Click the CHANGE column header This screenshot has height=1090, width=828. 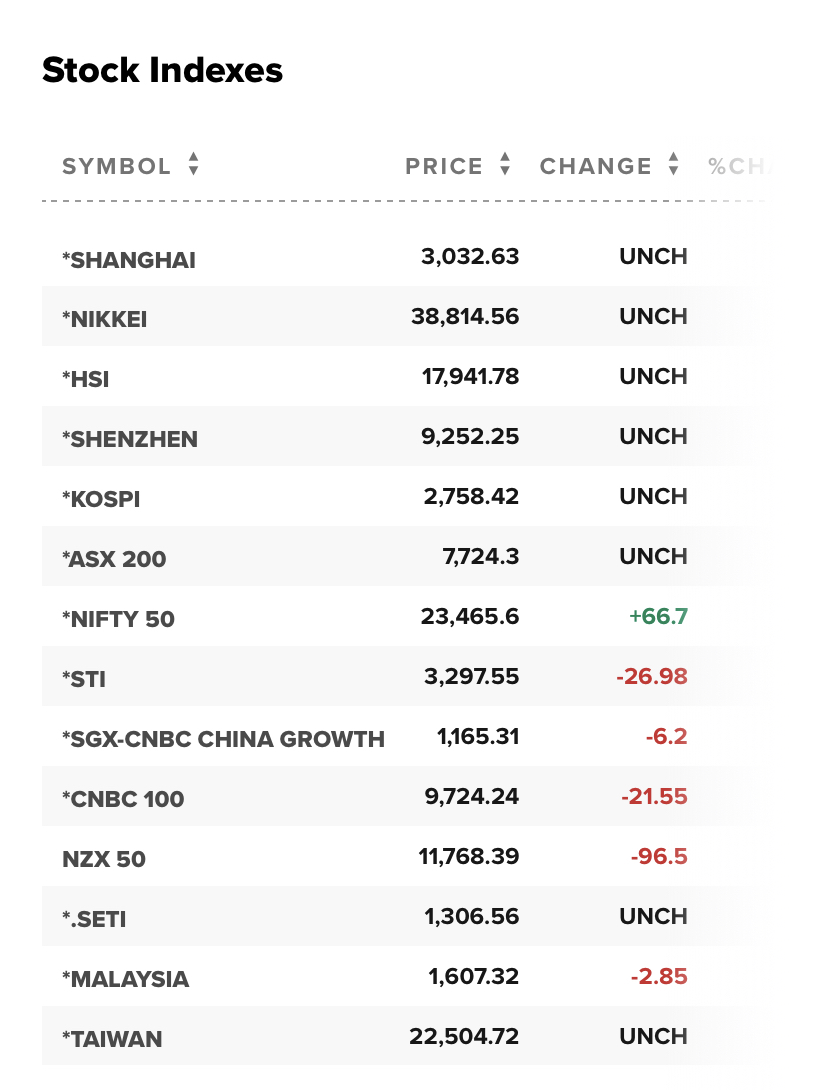[x=596, y=166]
